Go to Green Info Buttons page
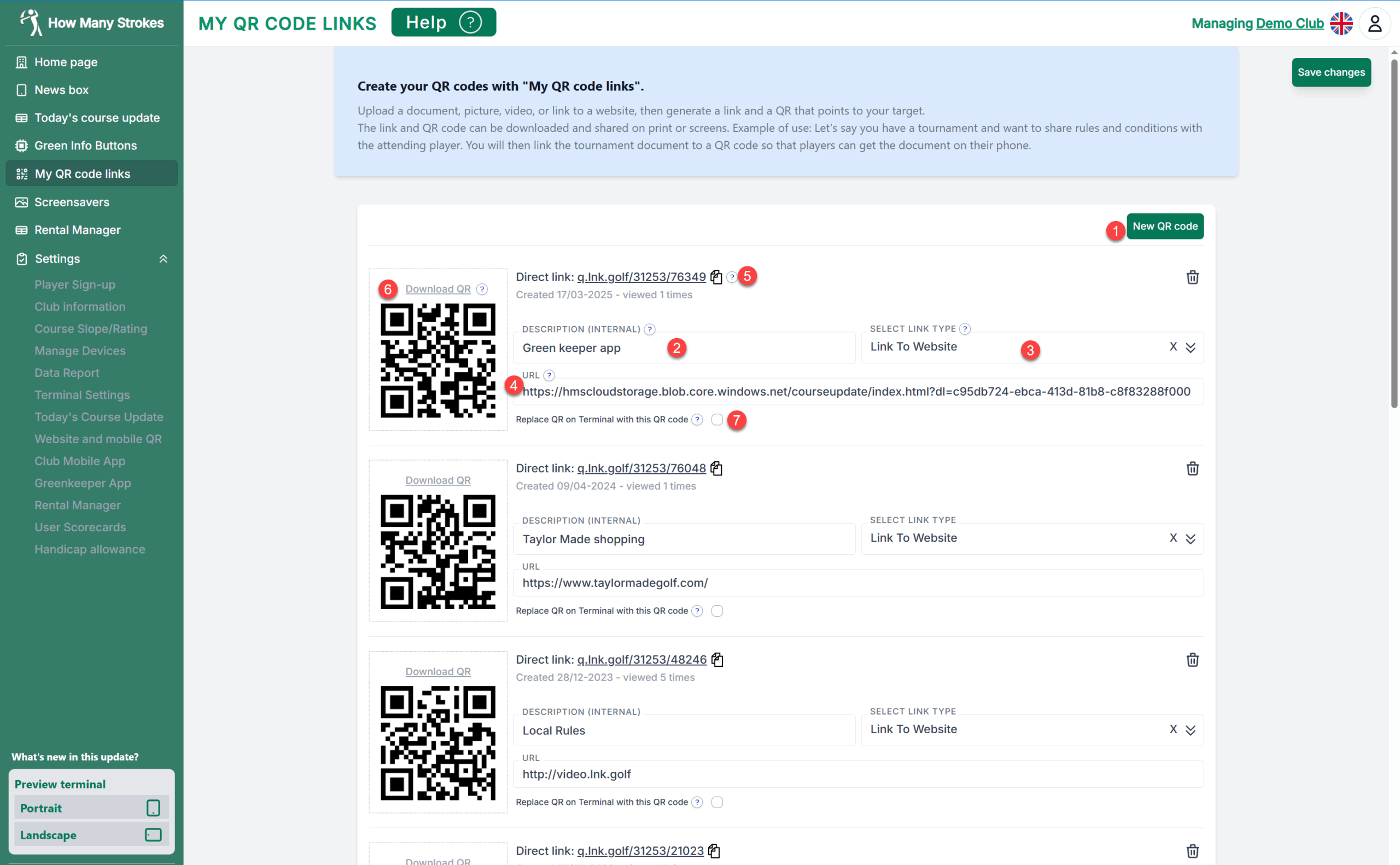Viewport: 1400px width, 865px height. (85, 146)
